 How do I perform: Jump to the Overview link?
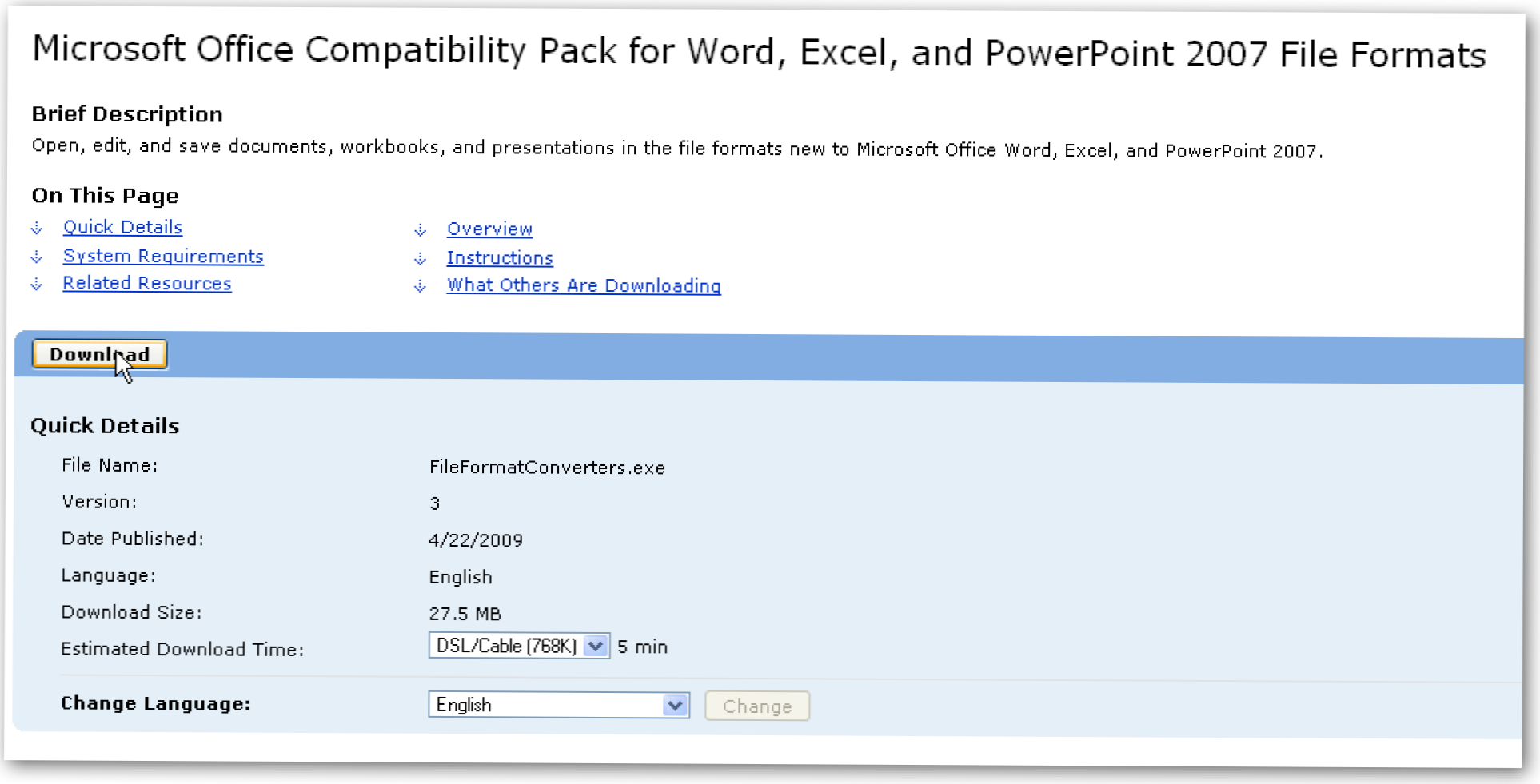point(489,229)
